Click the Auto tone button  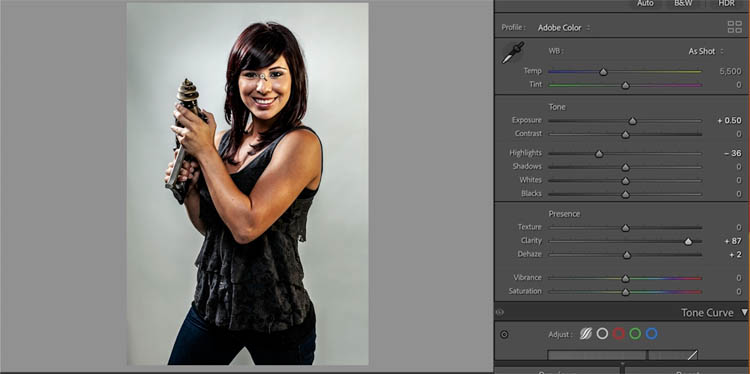pyautogui.click(x=645, y=3)
